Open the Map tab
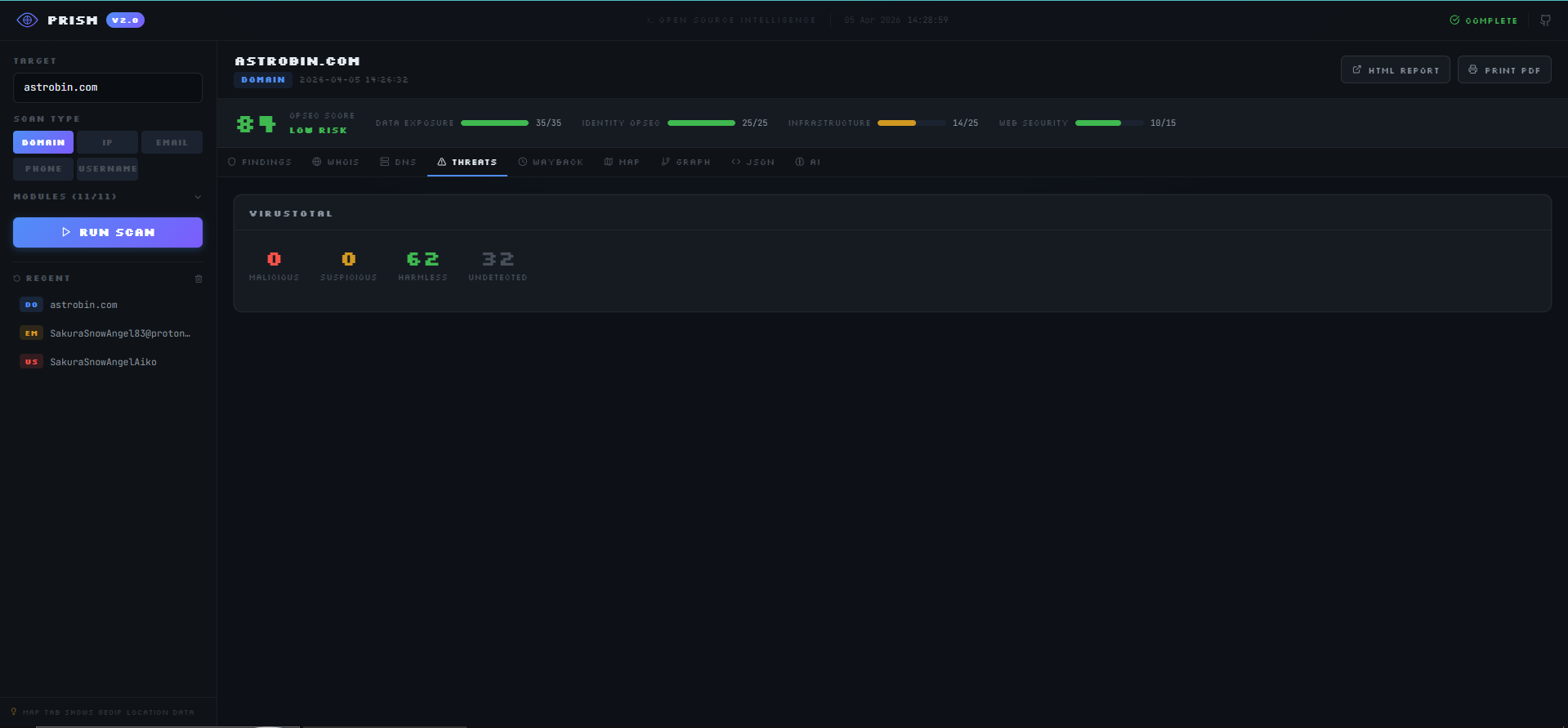 point(622,162)
